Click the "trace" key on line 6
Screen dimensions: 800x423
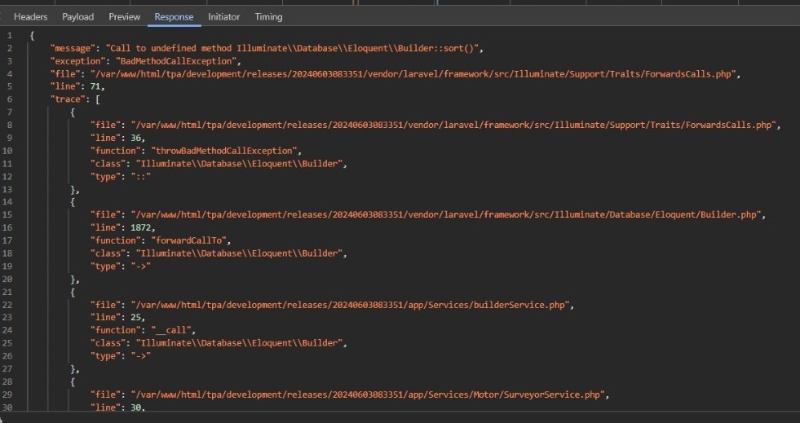(67, 99)
